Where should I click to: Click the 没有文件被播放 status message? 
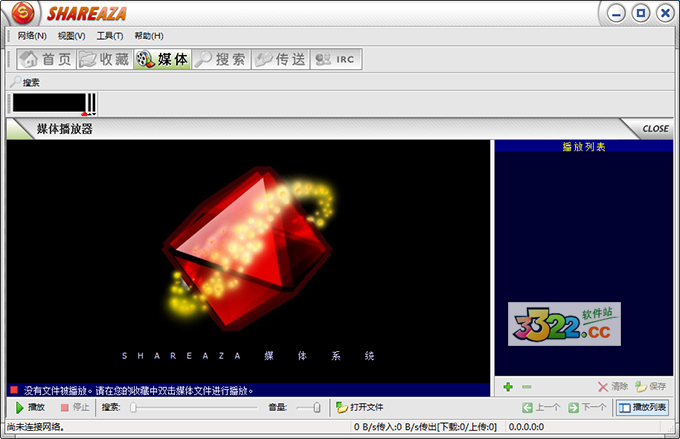point(138,390)
